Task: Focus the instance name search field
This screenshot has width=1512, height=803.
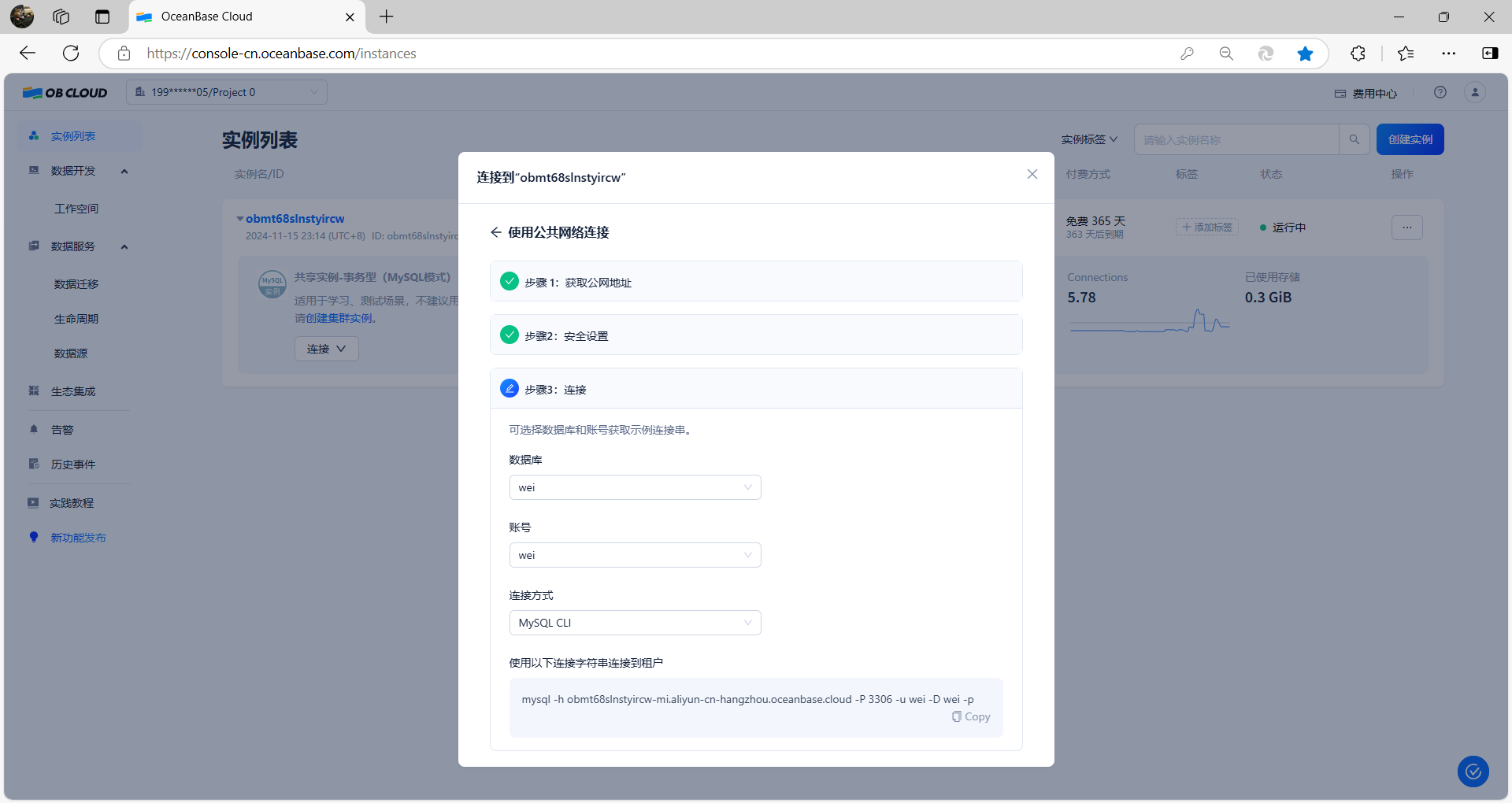Action: (1236, 139)
